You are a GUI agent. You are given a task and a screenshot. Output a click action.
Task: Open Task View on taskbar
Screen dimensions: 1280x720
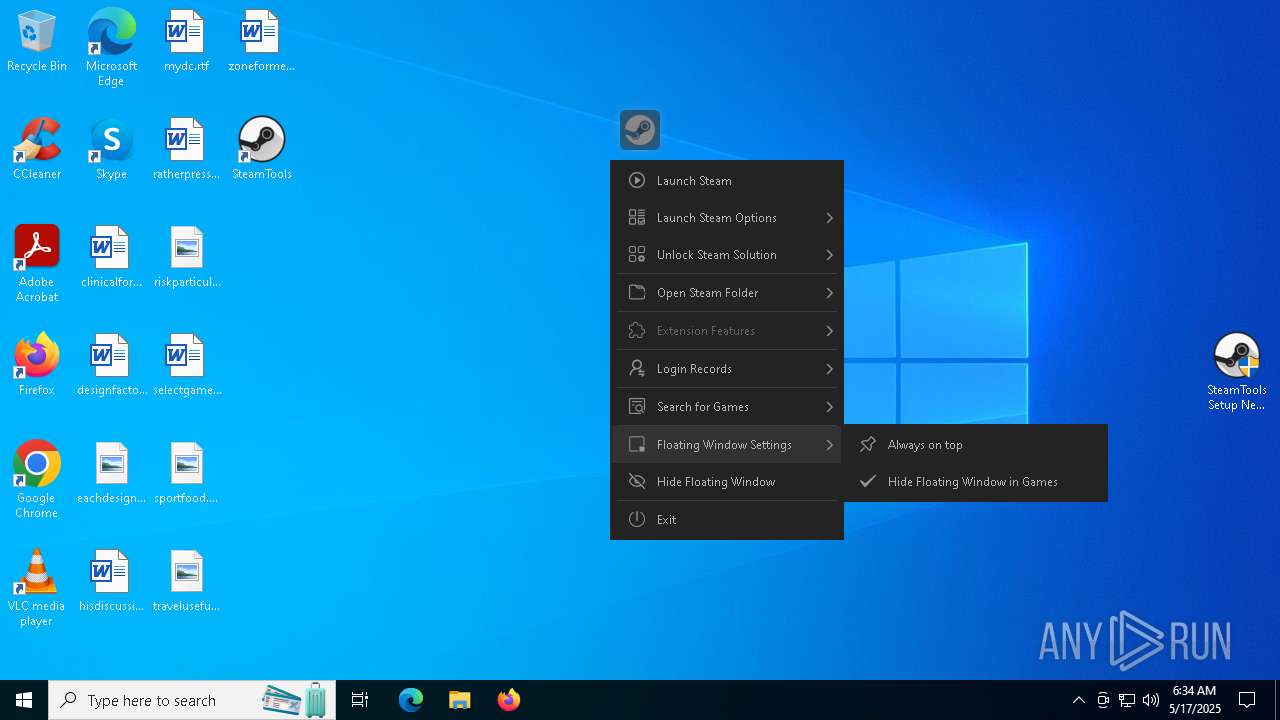(x=360, y=700)
